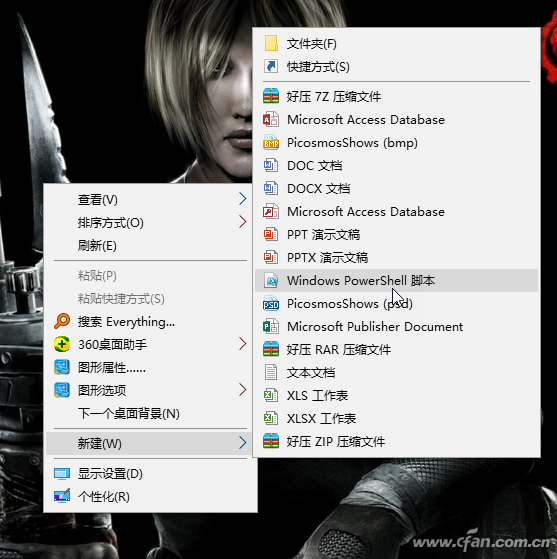Click the Word icon beside DOC 文档

271,165
